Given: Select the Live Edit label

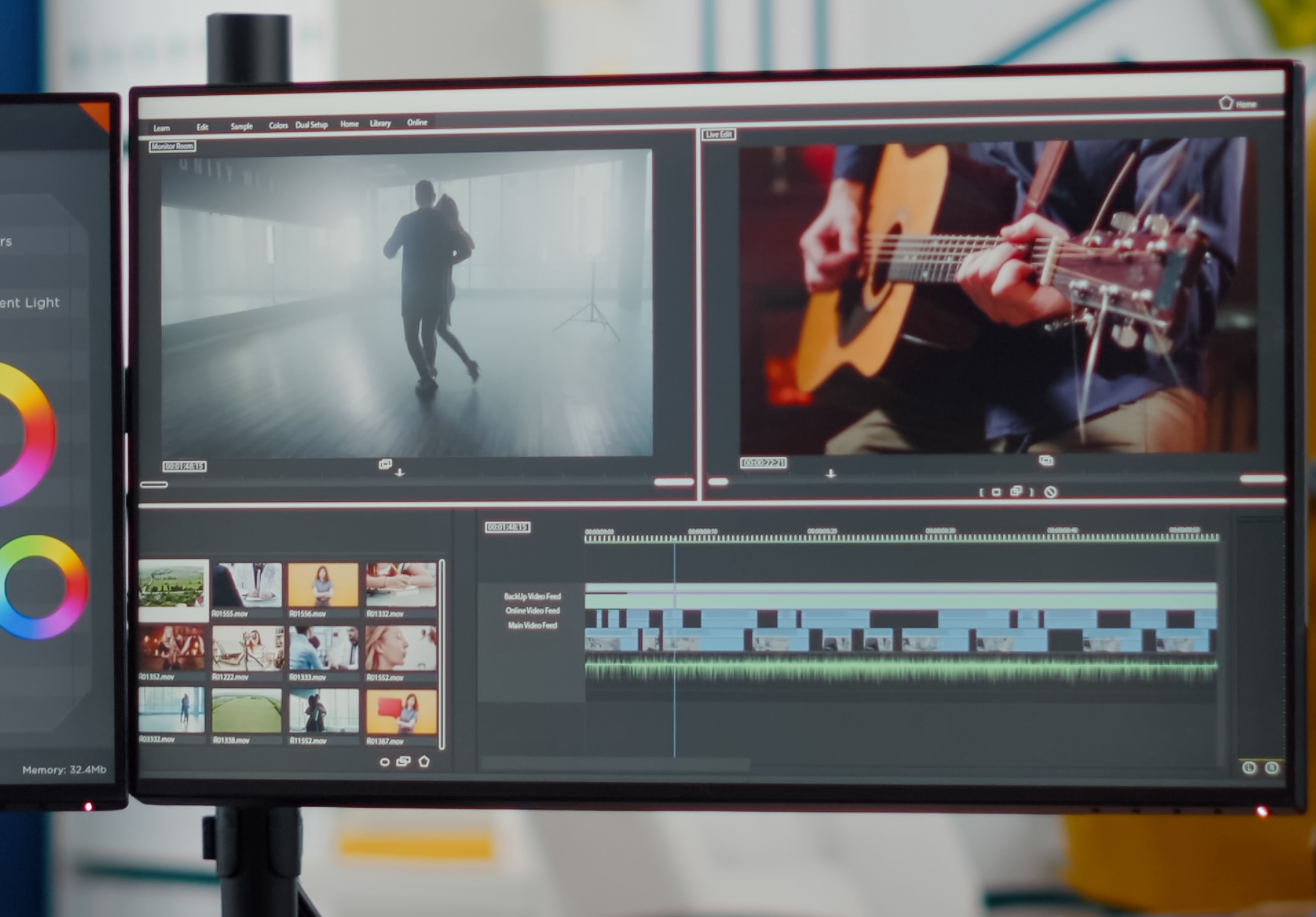Looking at the screenshot, I should (x=718, y=135).
